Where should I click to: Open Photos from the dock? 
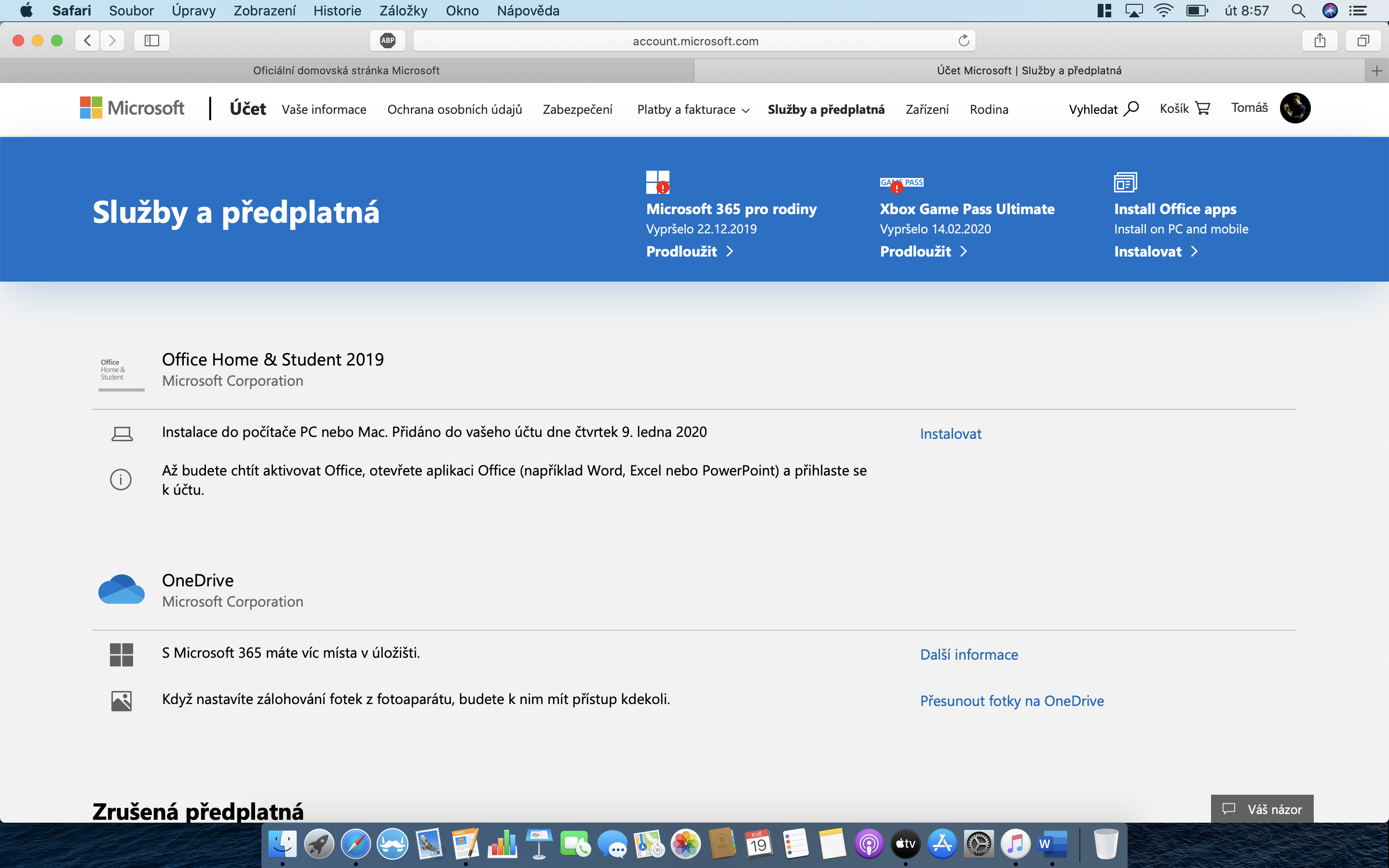tap(686, 843)
